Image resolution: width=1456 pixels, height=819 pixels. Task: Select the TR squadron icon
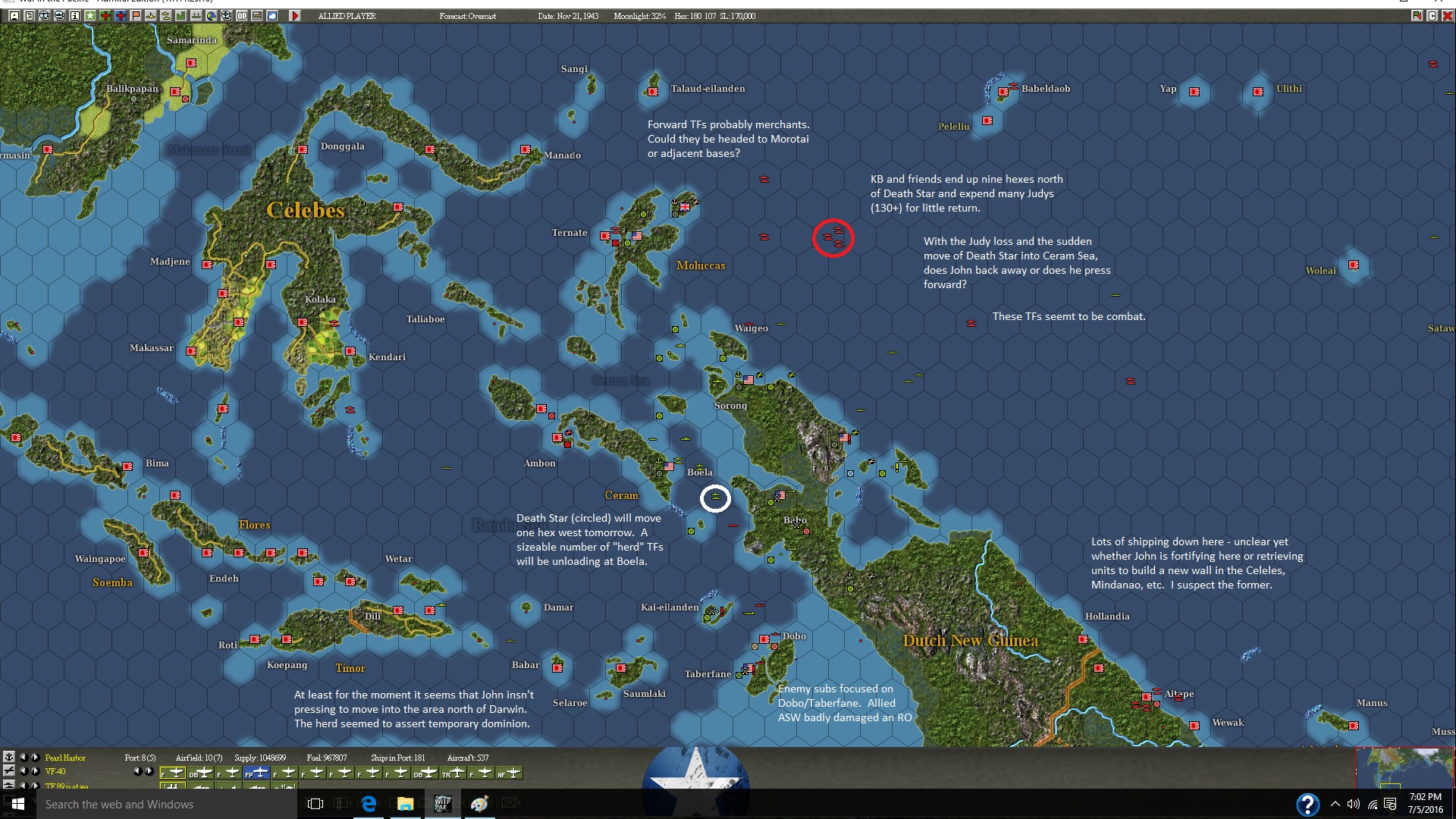[x=453, y=773]
